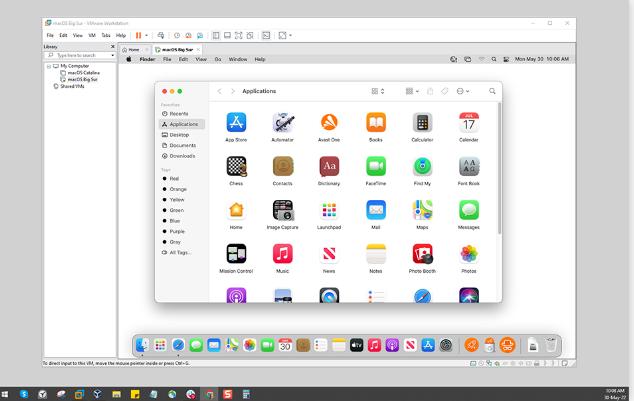The width and height of the screenshot is (634, 401).
Task: Open the Tabs menu in VMware
Action: pyautogui.click(x=106, y=36)
